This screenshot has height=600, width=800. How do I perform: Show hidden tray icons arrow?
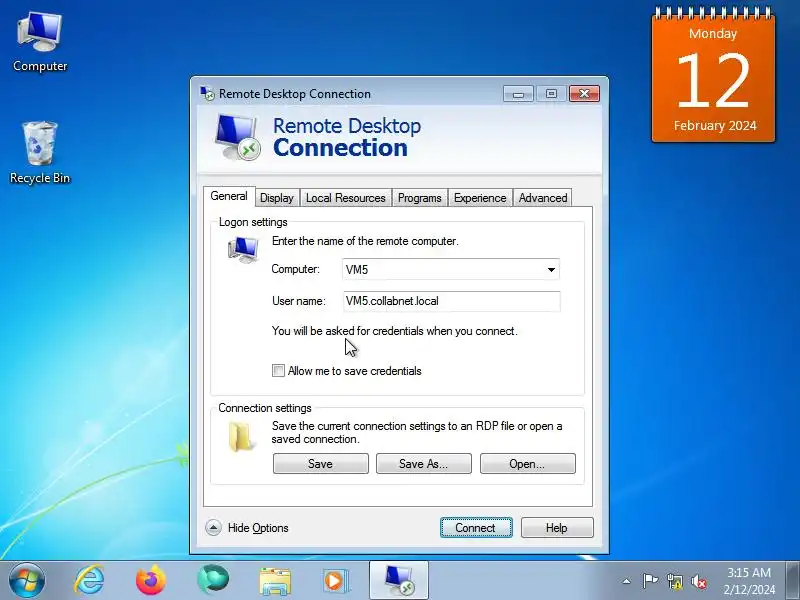[x=627, y=581]
